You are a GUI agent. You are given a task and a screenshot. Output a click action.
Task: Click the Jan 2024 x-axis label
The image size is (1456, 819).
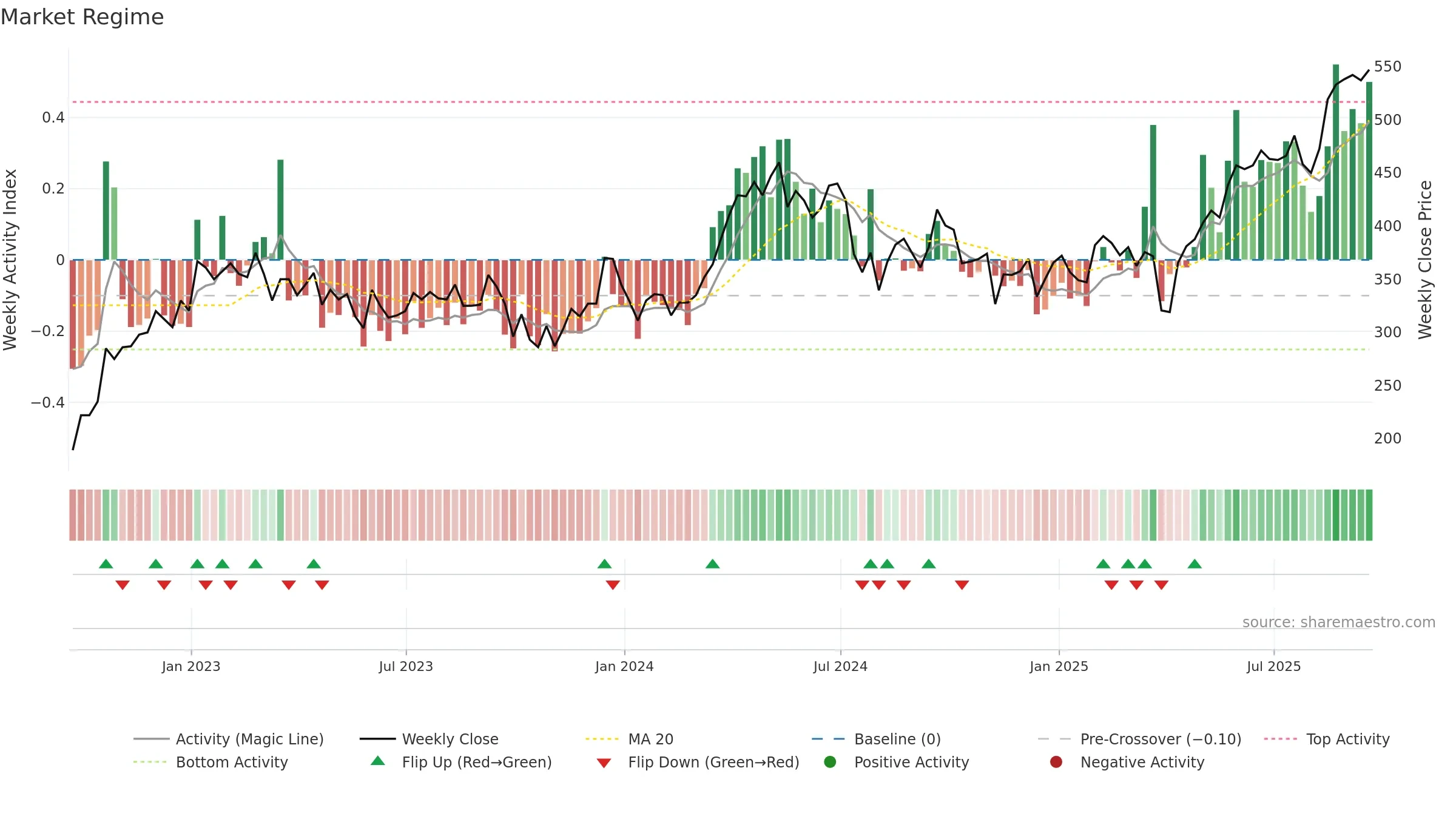click(x=624, y=666)
